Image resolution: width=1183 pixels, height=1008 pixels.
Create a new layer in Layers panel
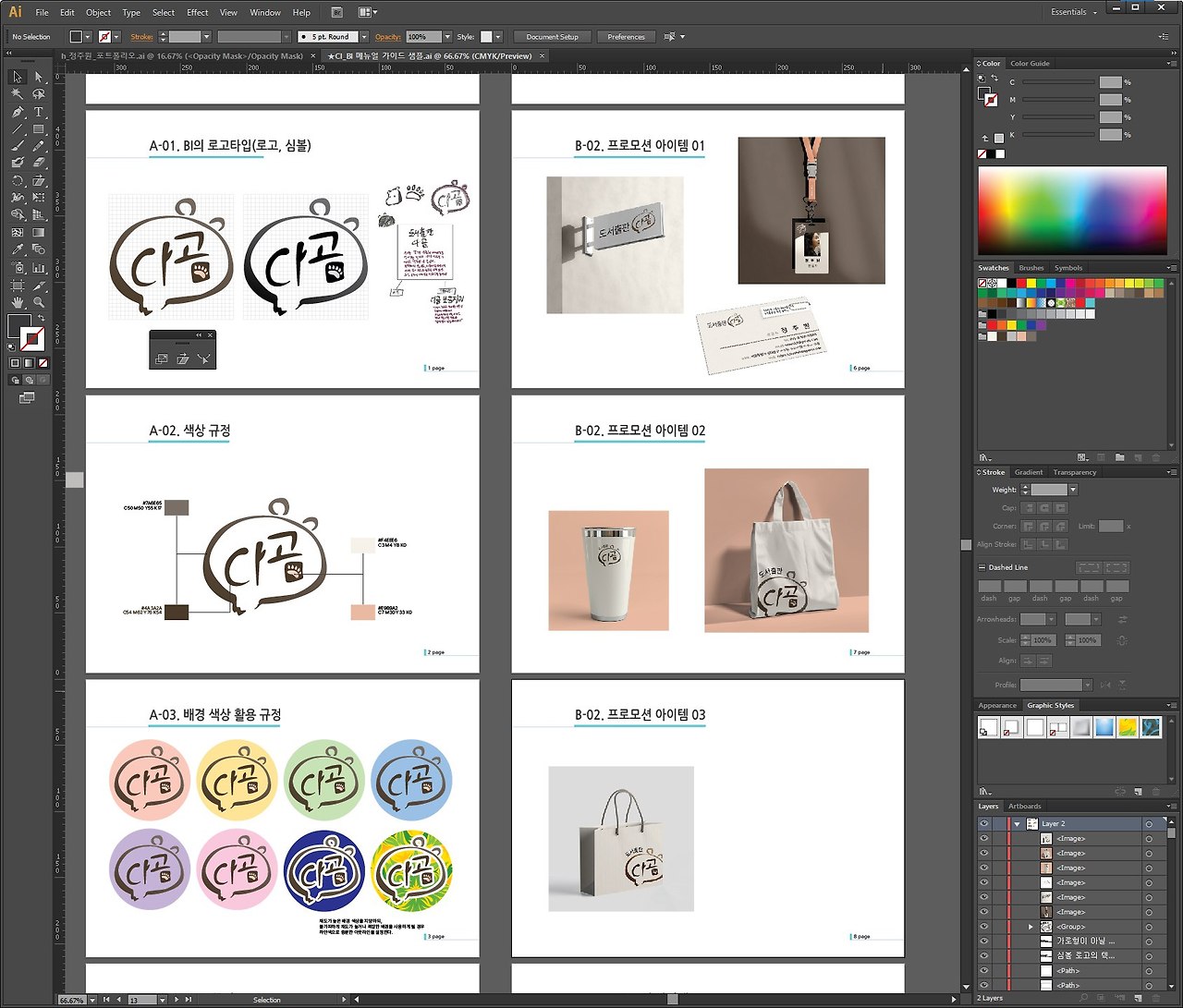1139,998
